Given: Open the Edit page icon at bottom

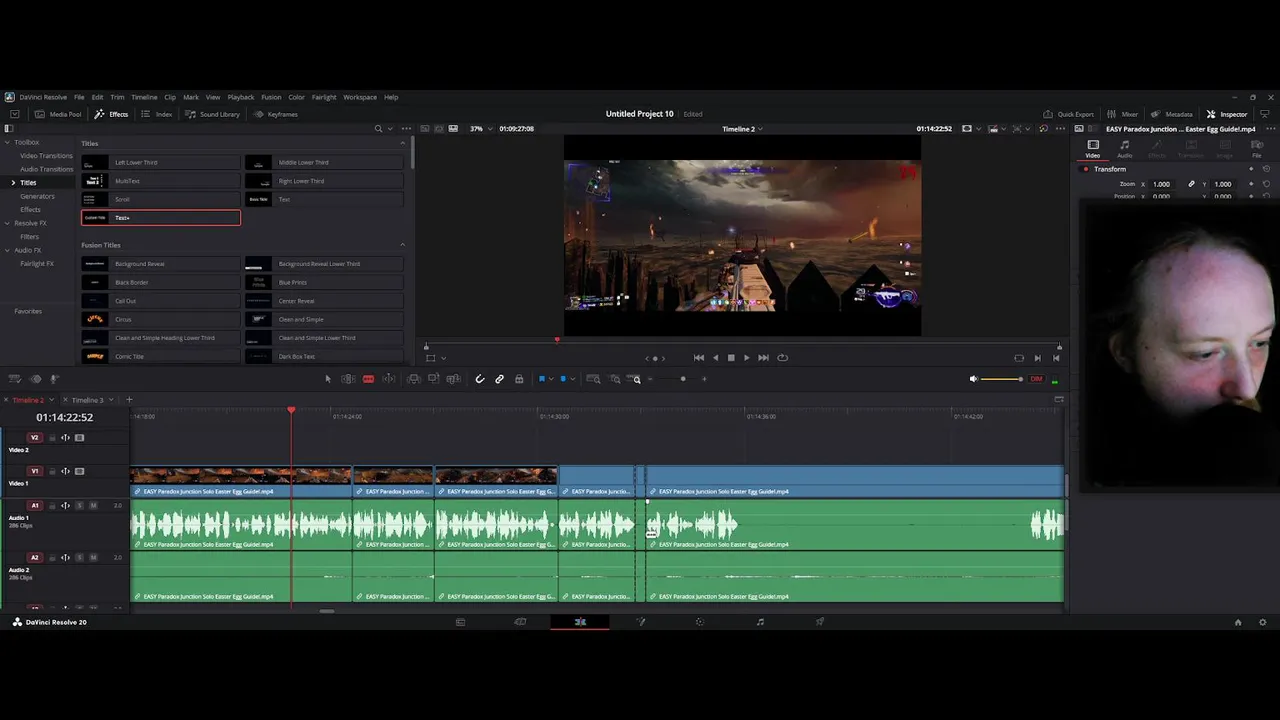Looking at the screenshot, I should (x=580, y=622).
